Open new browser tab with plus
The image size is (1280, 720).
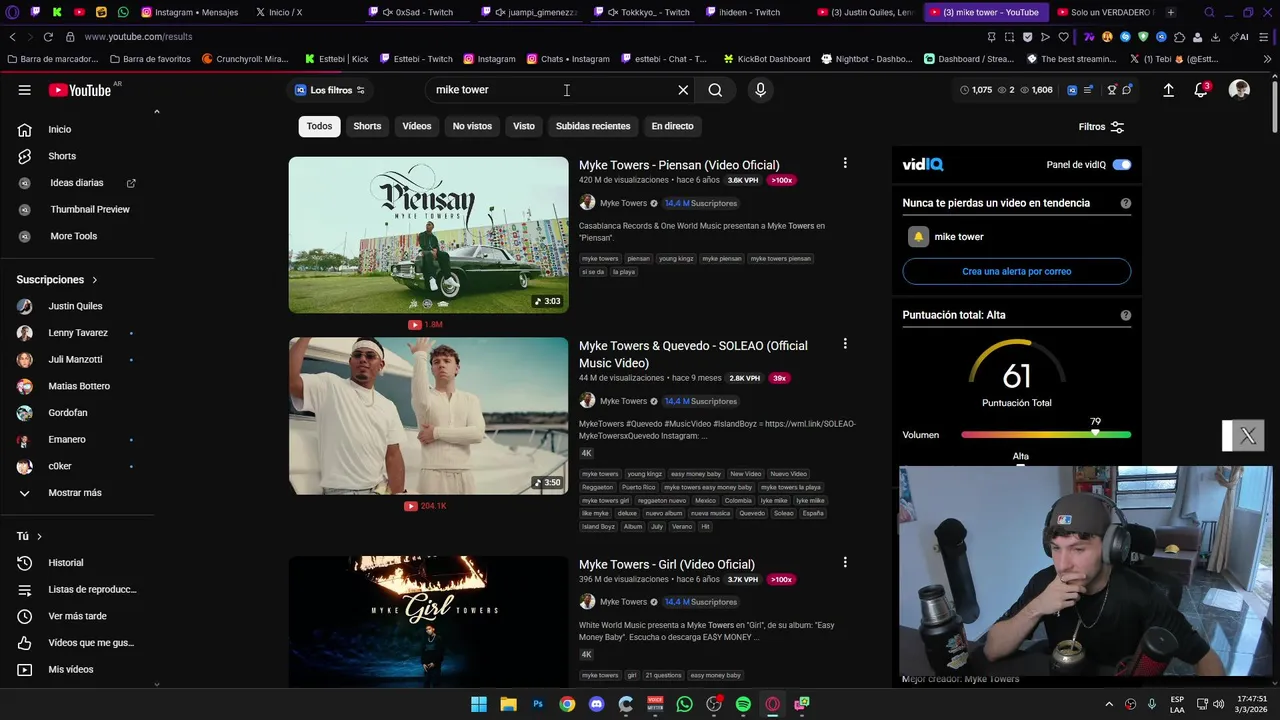tap(1171, 12)
